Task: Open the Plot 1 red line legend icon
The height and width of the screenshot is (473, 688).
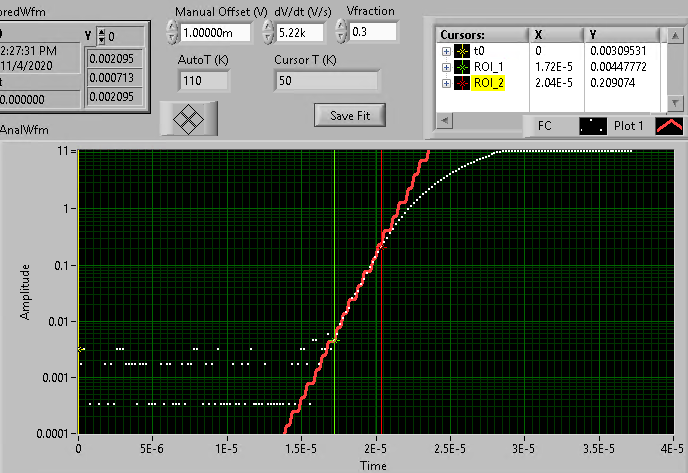Action: 668,127
